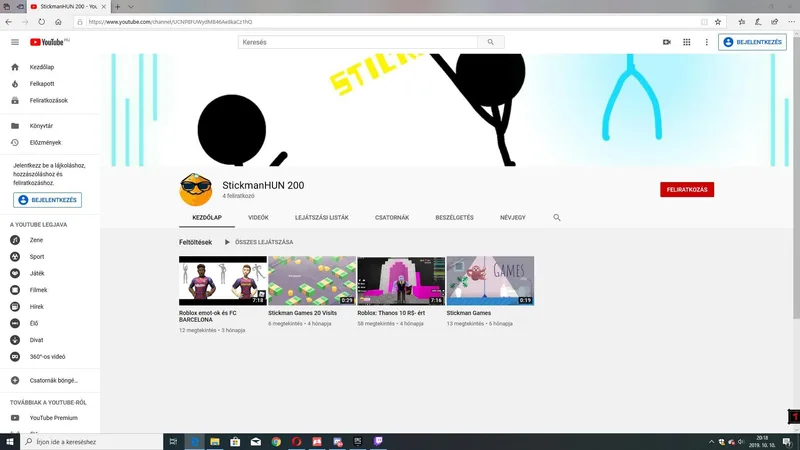
Task: Open Edge reading view icon
Action: (x=704, y=22)
